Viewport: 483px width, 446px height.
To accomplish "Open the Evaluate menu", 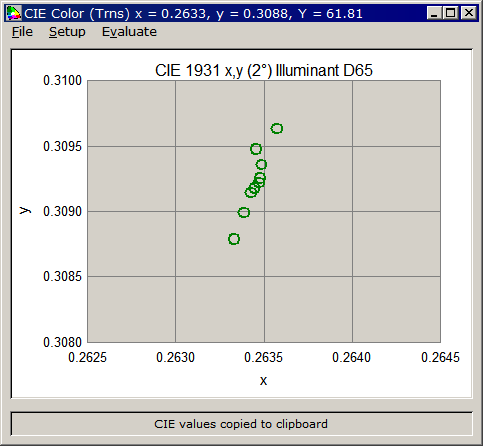I will pyautogui.click(x=129, y=32).
